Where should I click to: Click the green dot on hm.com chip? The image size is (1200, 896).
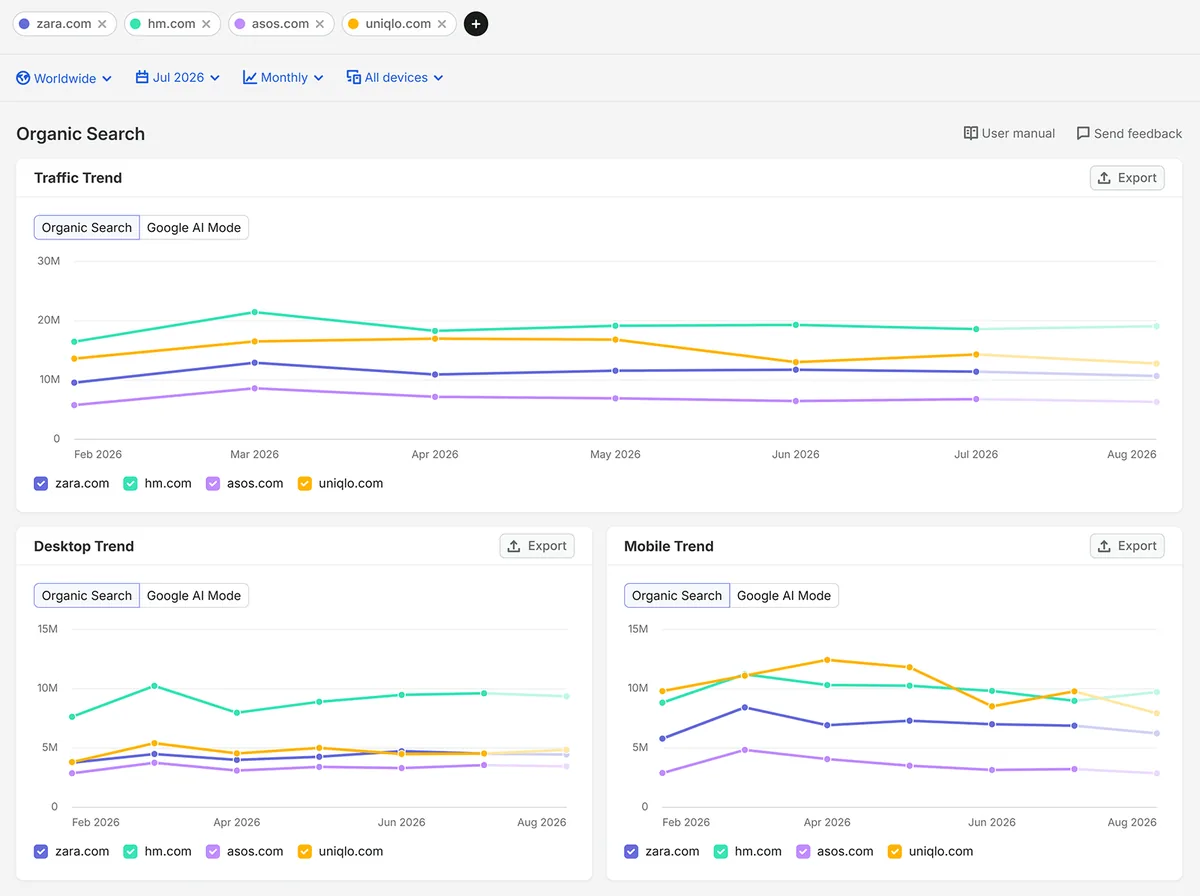click(136, 24)
